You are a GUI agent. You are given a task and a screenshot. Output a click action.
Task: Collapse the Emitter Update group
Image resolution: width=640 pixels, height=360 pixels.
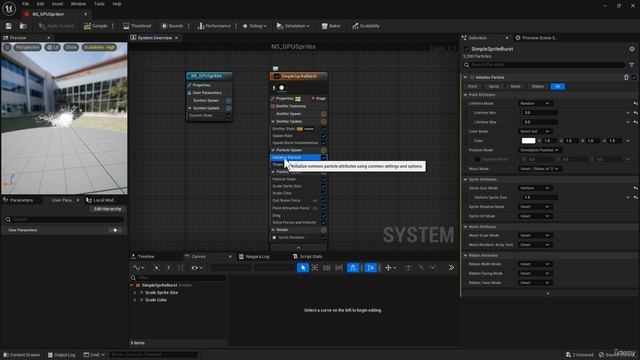[273, 122]
